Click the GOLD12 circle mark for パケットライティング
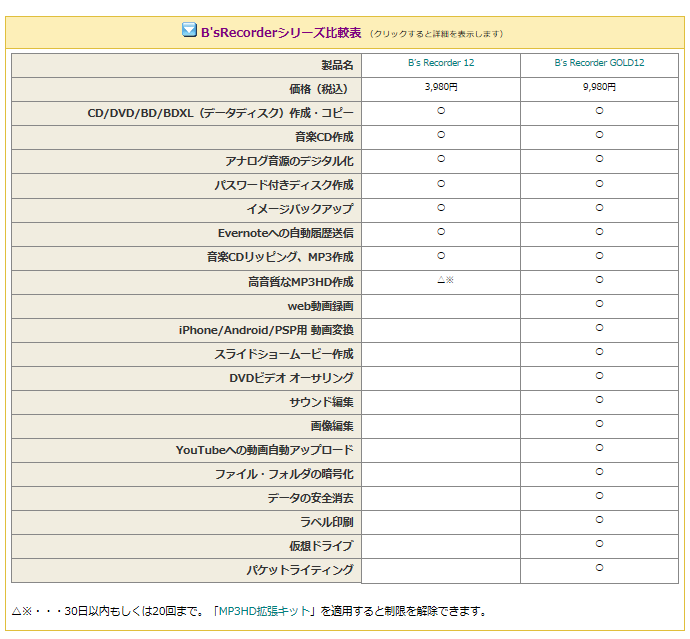 (x=599, y=568)
